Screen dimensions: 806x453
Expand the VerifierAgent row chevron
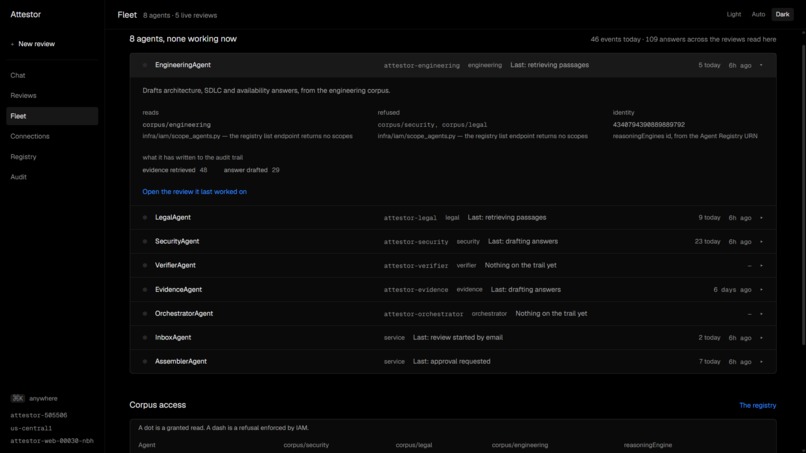coord(761,266)
